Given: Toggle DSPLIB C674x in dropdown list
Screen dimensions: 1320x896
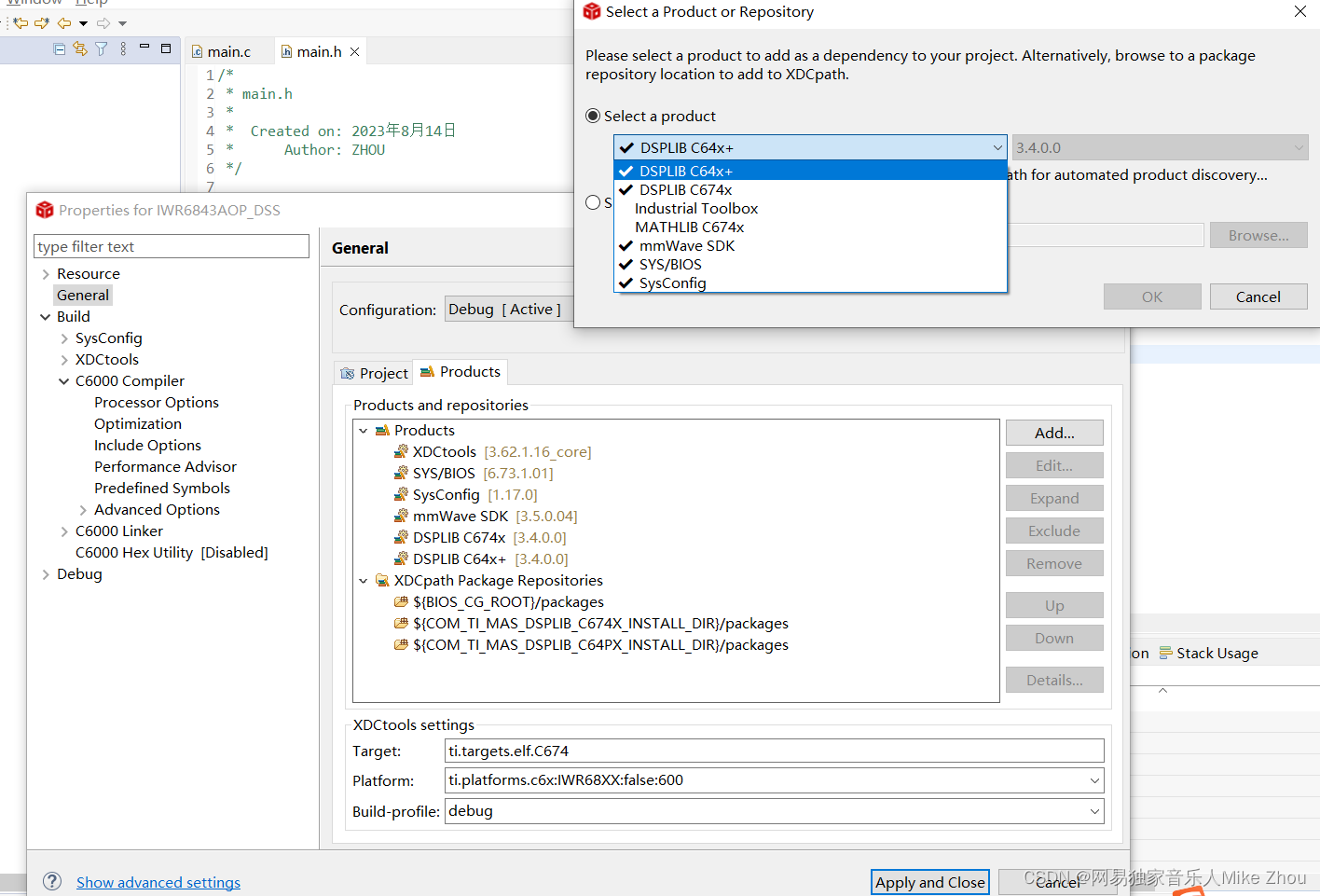Looking at the screenshot, I should point(810,190).
